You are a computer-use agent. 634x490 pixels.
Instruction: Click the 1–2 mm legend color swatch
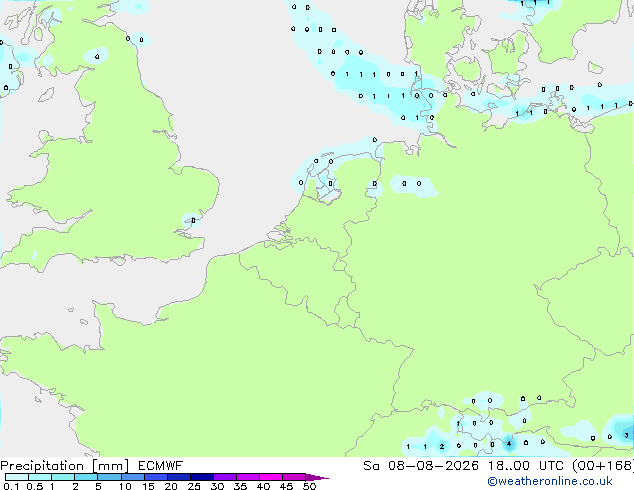point(63,477)
